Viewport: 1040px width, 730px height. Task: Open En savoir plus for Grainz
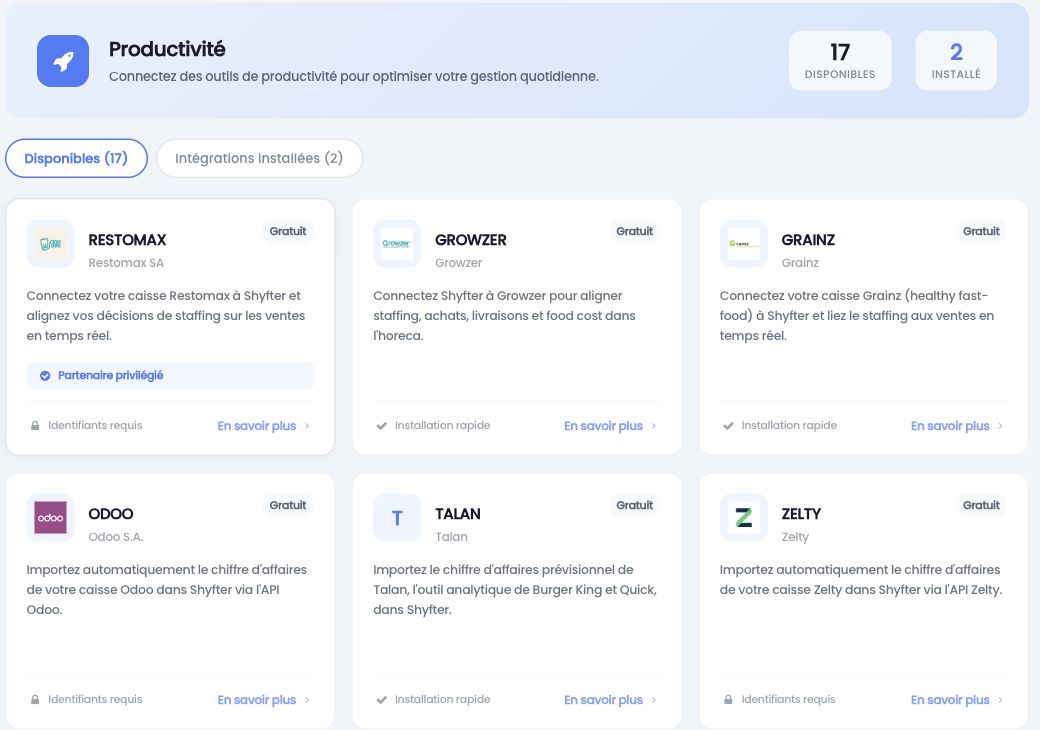point(950,426)
